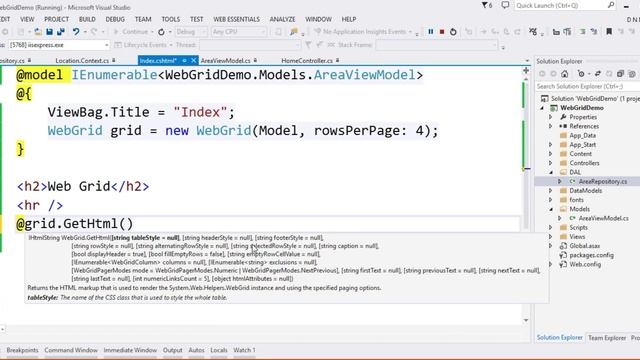Image resolution: width=640 pixels, height=360 pixels.
Task: Open feedback speech bubble icon
Action: tap(505, 5)
